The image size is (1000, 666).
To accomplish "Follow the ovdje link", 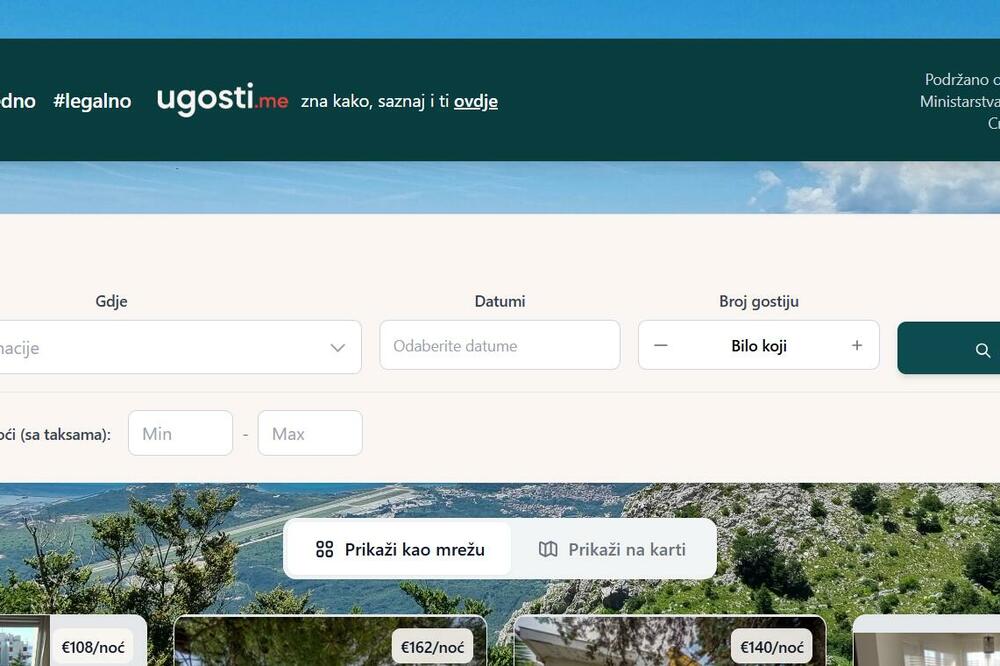I will [x=476, y=101].
